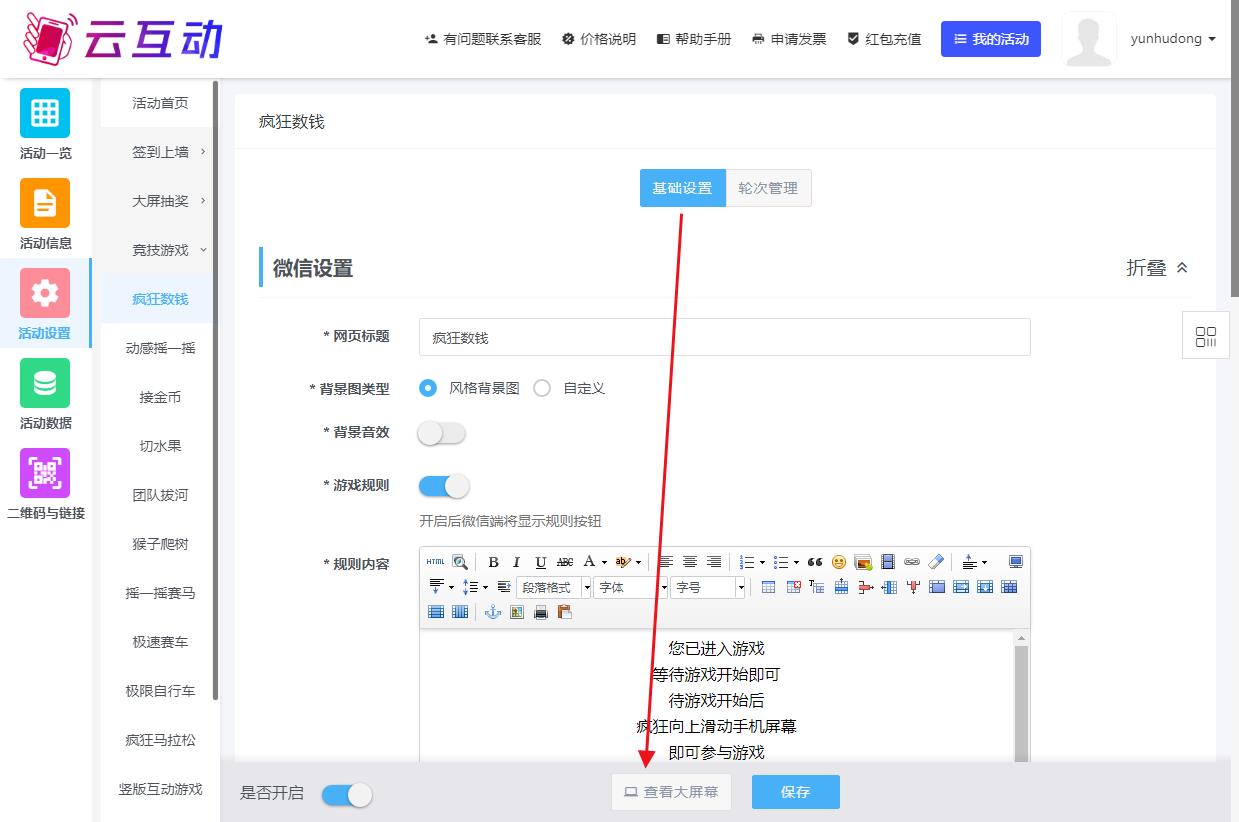Open the 字号 font size dropdown
The image size is (1239, 822).
pyautogui.click(x=708, y=588)
